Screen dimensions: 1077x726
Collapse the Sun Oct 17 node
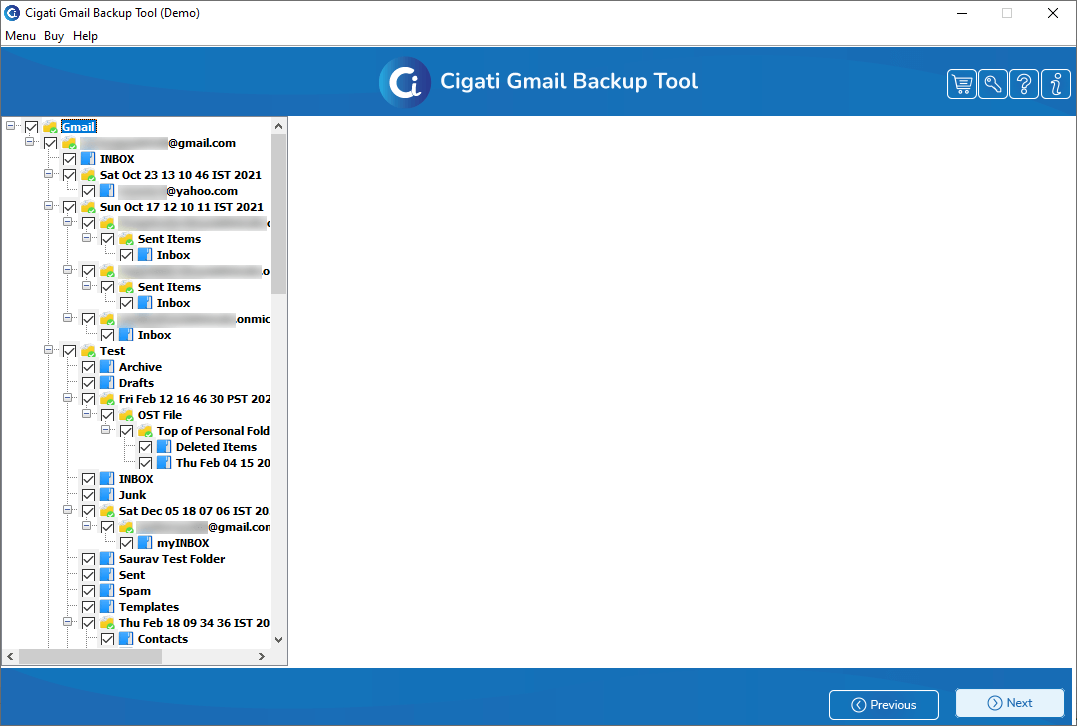[49, 205]
